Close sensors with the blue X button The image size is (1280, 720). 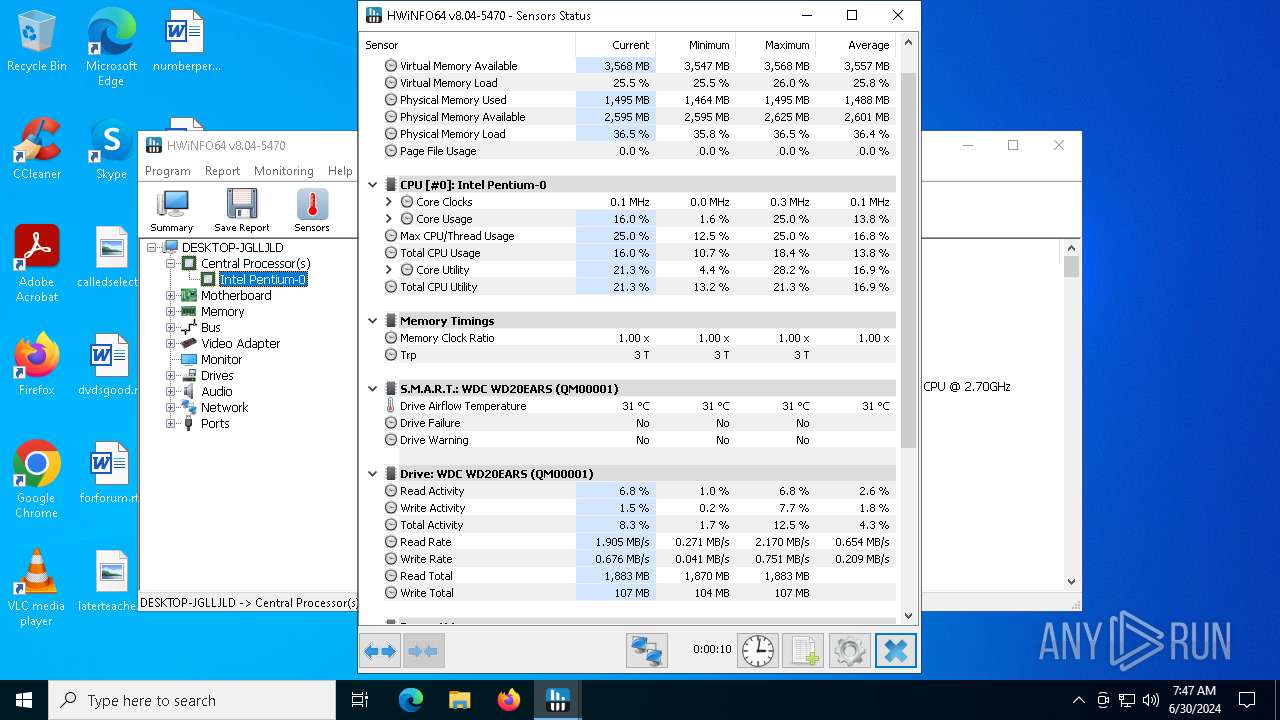(895, 651)
